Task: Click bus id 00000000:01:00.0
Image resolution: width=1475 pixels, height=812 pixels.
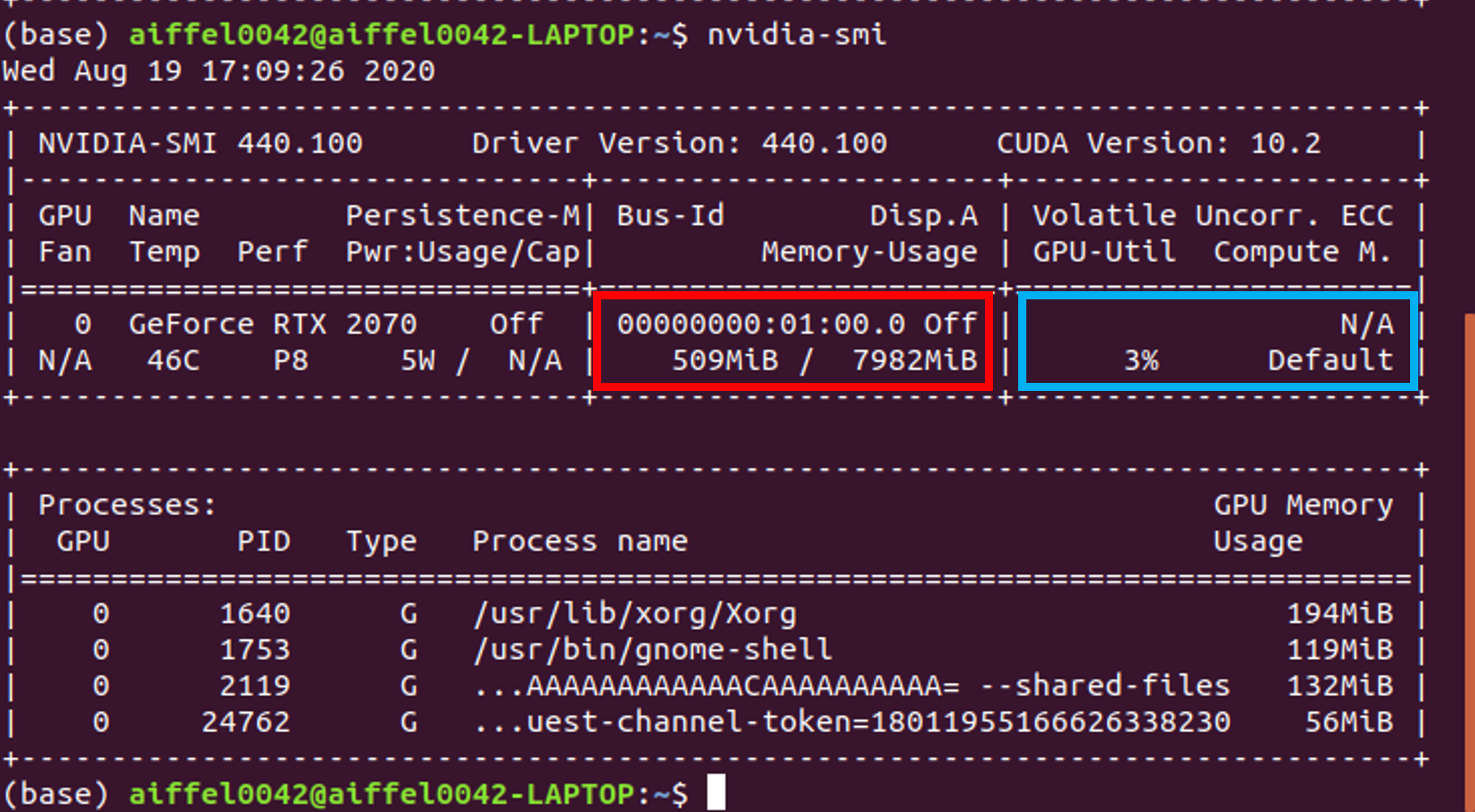Action: [761, 324]
